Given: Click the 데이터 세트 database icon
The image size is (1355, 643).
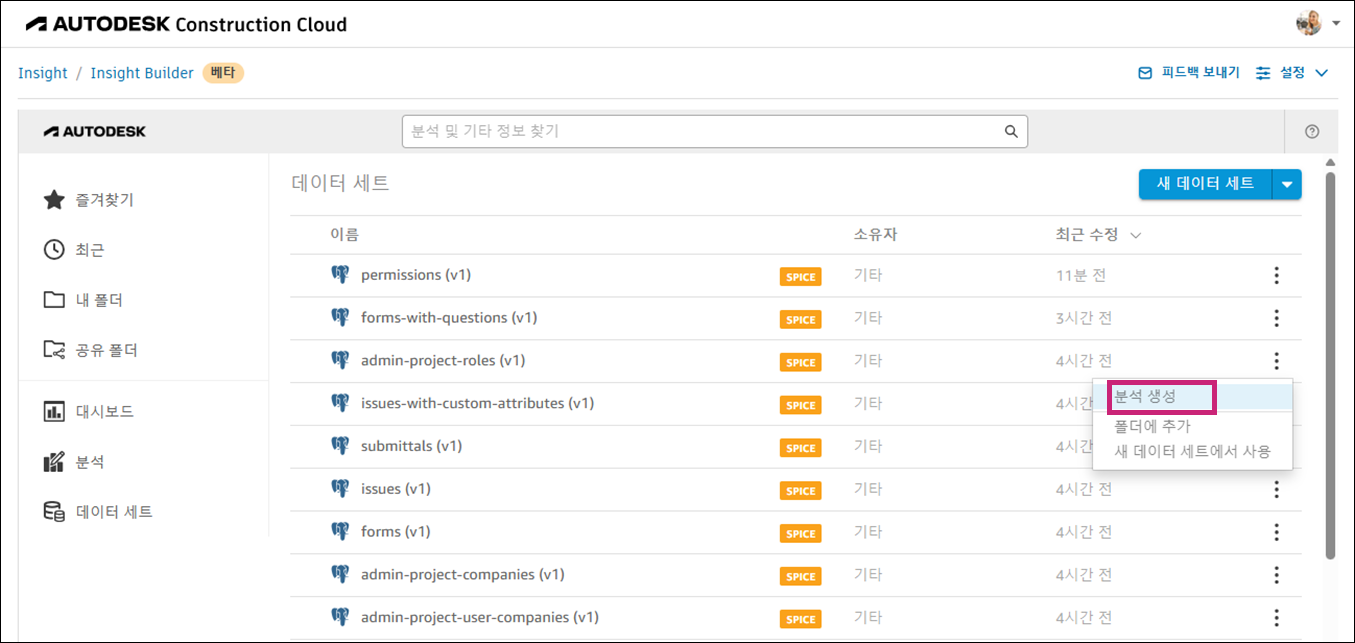Looking at the screenshot, I should [x=54, y=511].
